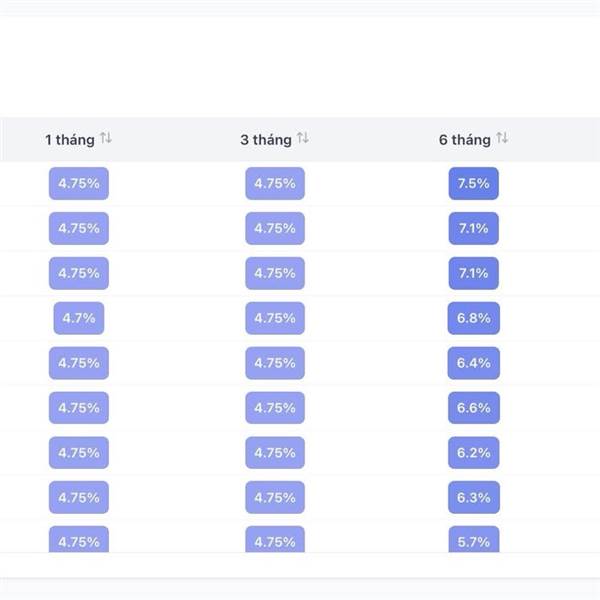
Task: Click the bottom 4.75% badge under 1 tháng
Action: (79, 540)
